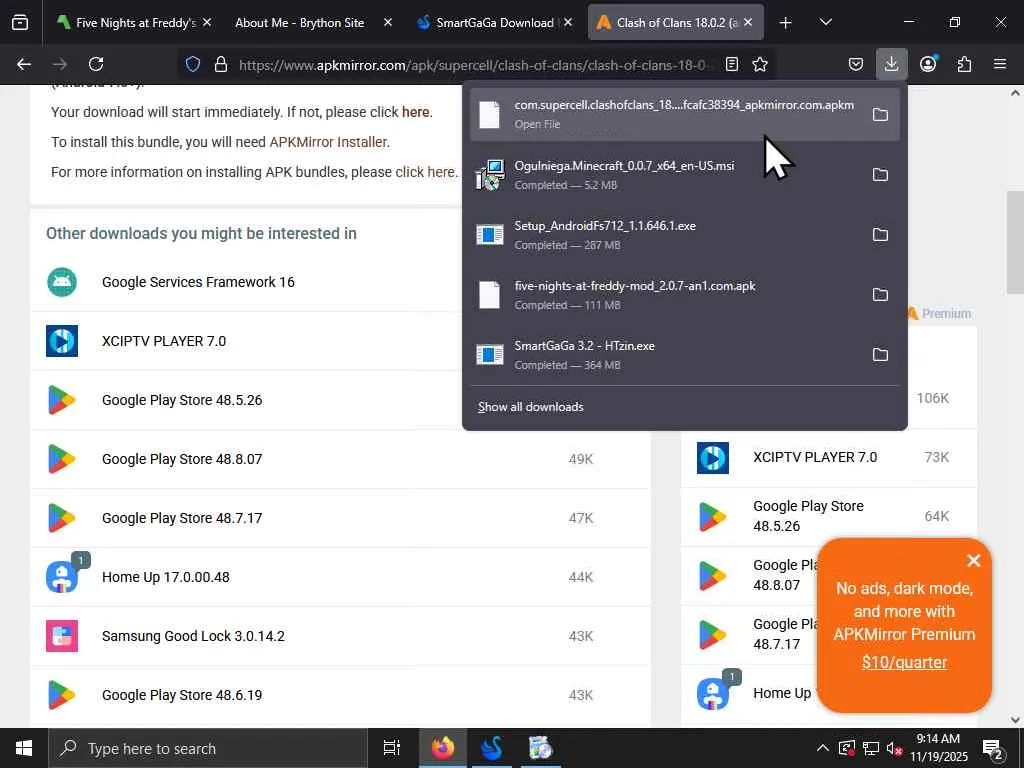Click Google Services Framework android icon

(x=62, y=282)
